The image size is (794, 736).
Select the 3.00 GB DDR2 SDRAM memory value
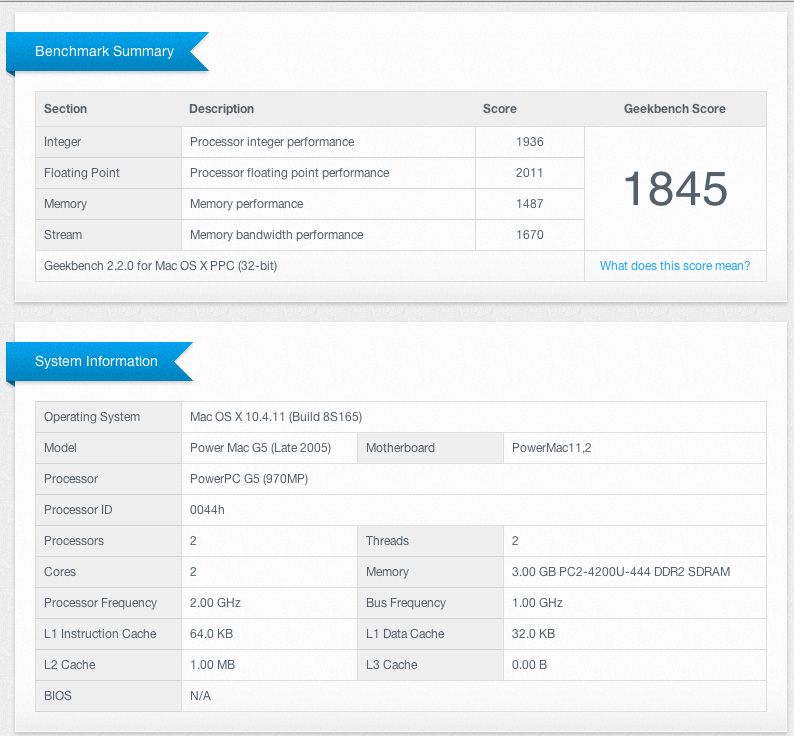click(x=620, y=572)
